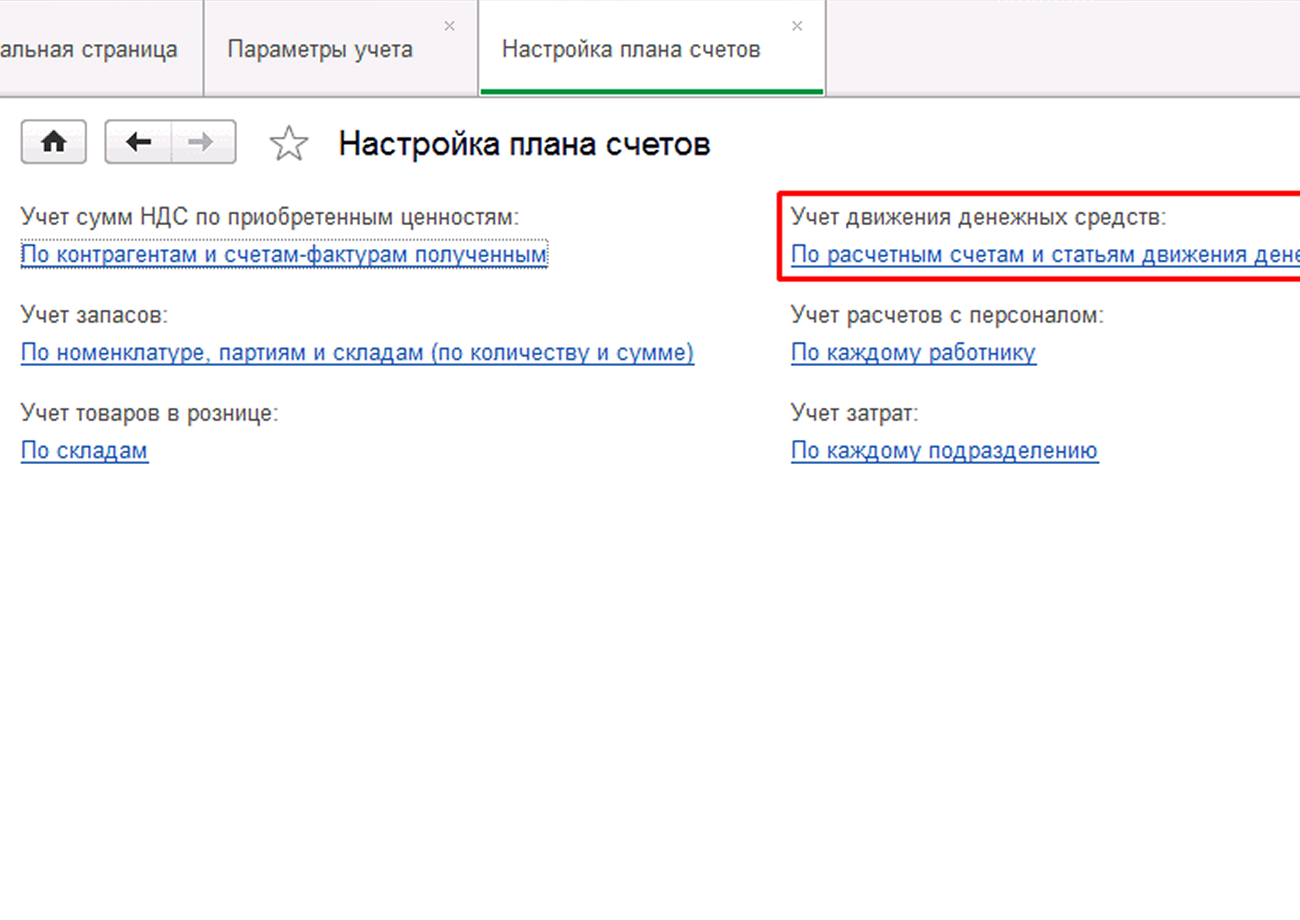
Task: Select the Настройка плана счетов tab
Action: point(630,49)
